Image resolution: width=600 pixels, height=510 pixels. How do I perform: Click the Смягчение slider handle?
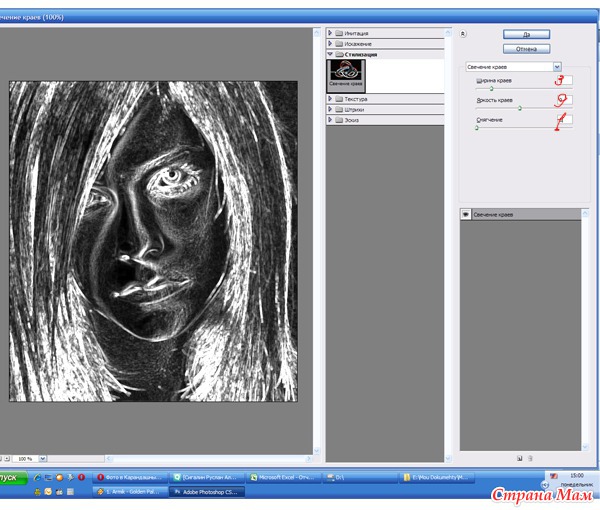pos(477,128)
